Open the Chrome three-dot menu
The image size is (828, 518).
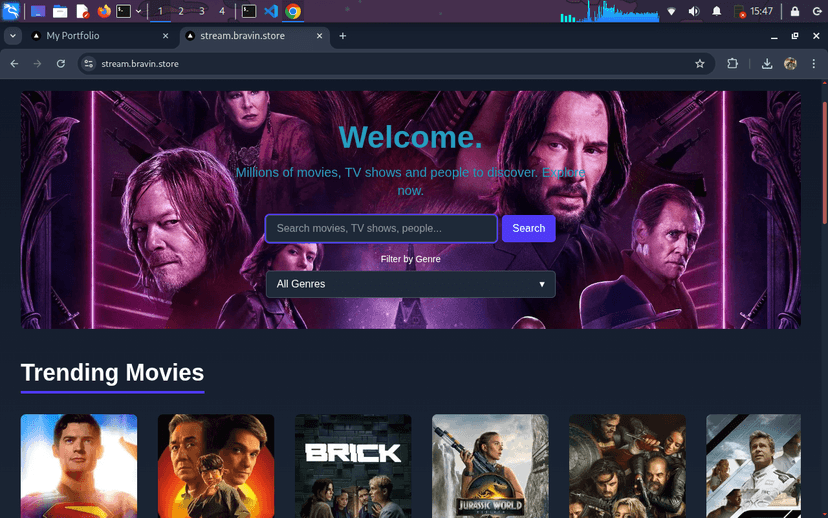(814, 64)
